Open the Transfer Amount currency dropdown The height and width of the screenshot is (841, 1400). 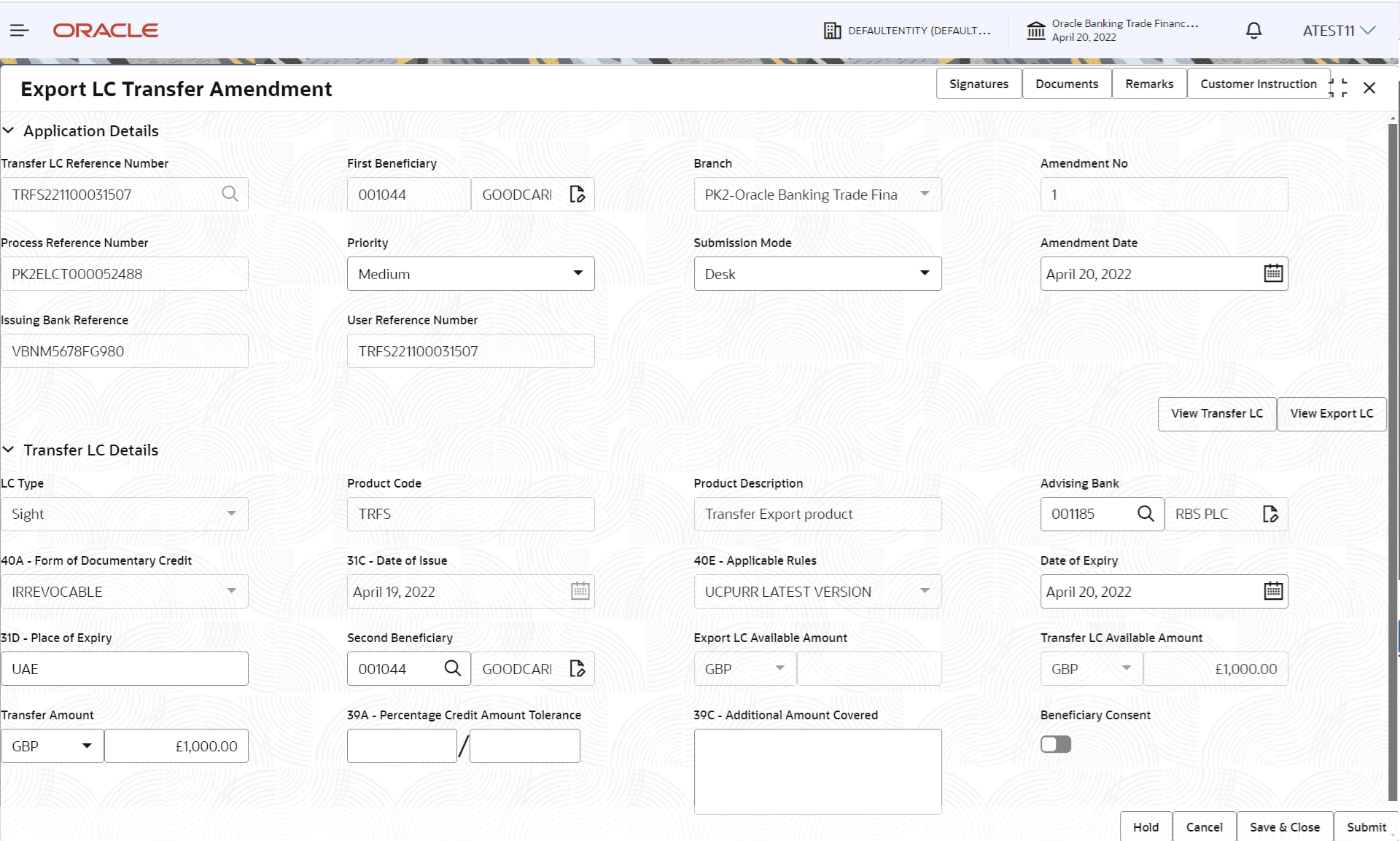pyautogui.click(x=86, y=746)
